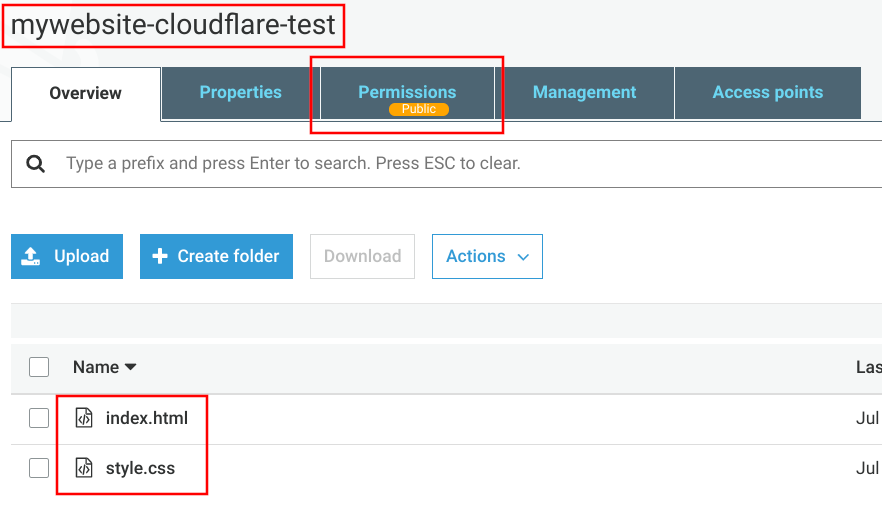This screenshot has height=510, width=882.
Task: Click the upload arrow icon
Action: tap(31, 257)
